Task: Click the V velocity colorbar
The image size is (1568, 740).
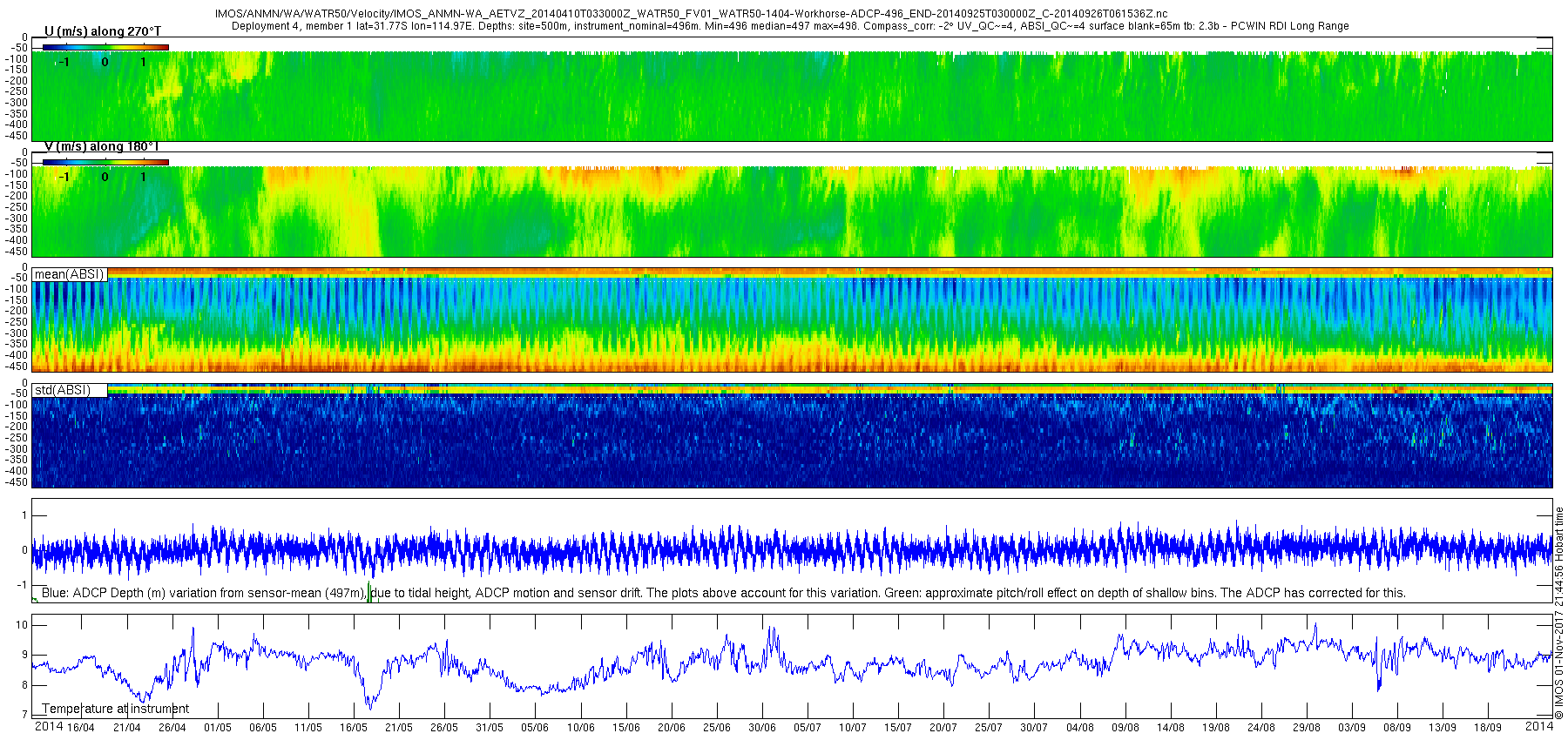Action: coord(105,162)
